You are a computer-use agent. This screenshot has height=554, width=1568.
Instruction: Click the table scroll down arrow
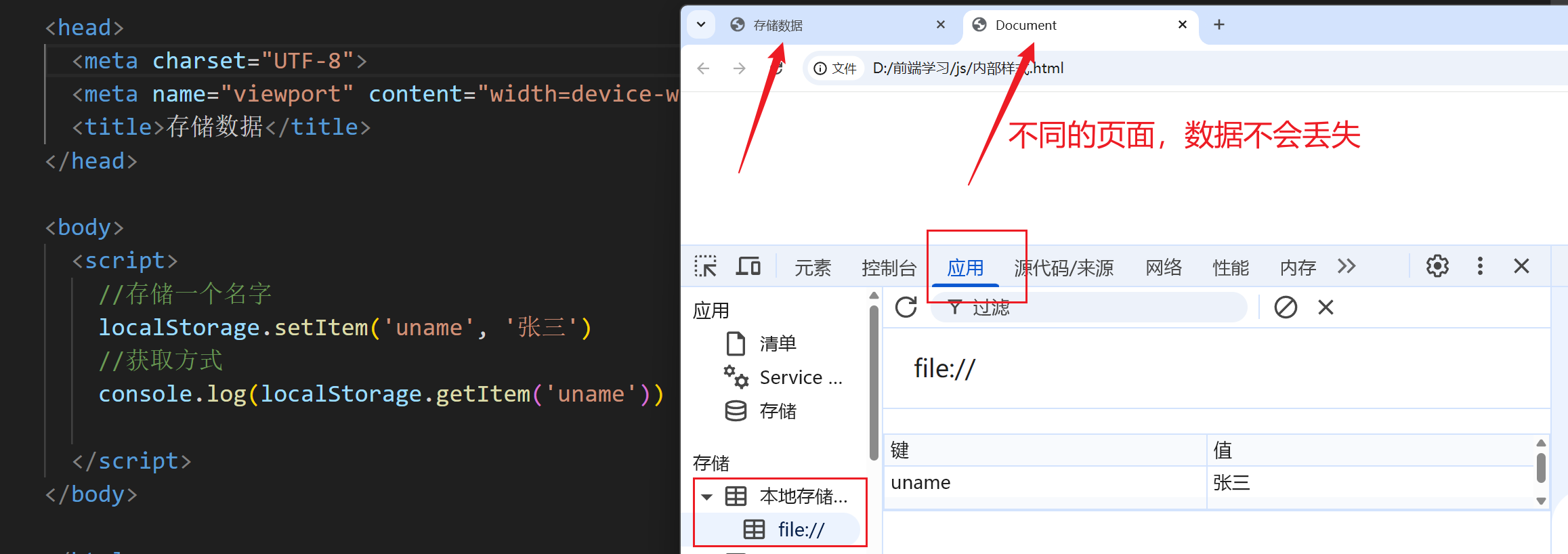(1541, 501)
